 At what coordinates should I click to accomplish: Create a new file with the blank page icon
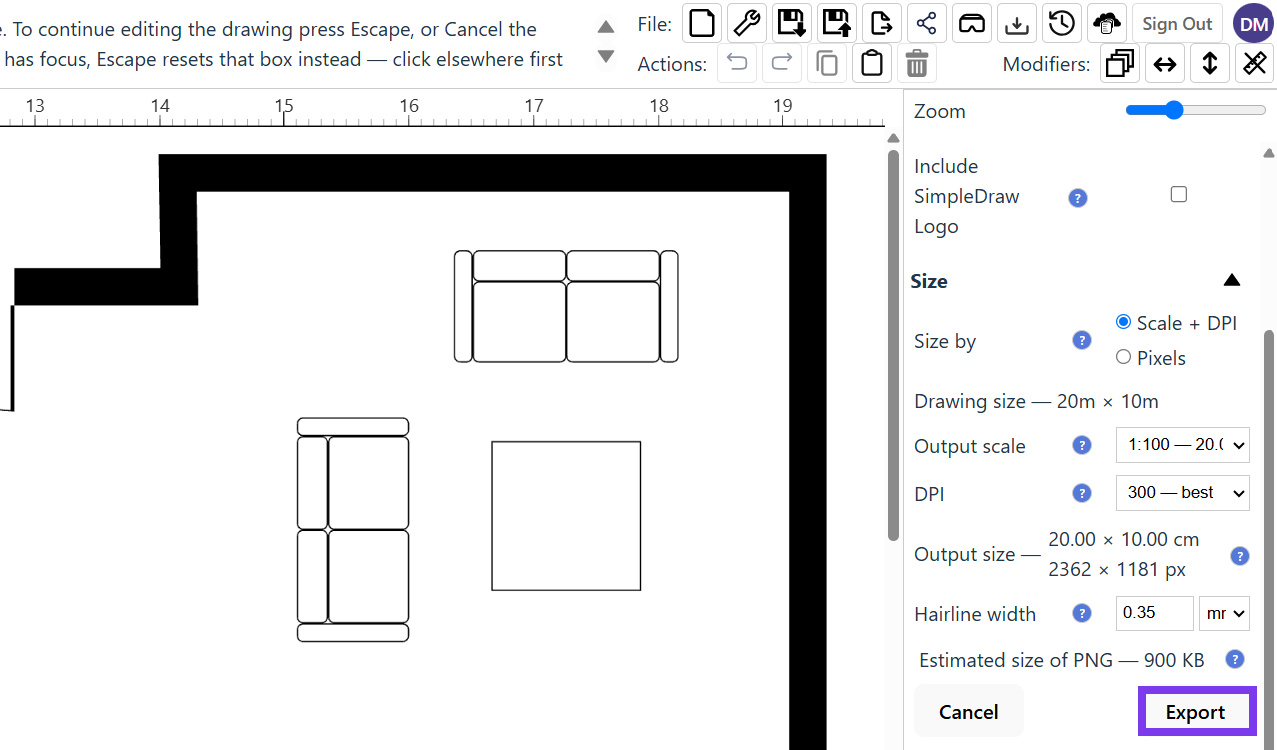coord(702,23)
